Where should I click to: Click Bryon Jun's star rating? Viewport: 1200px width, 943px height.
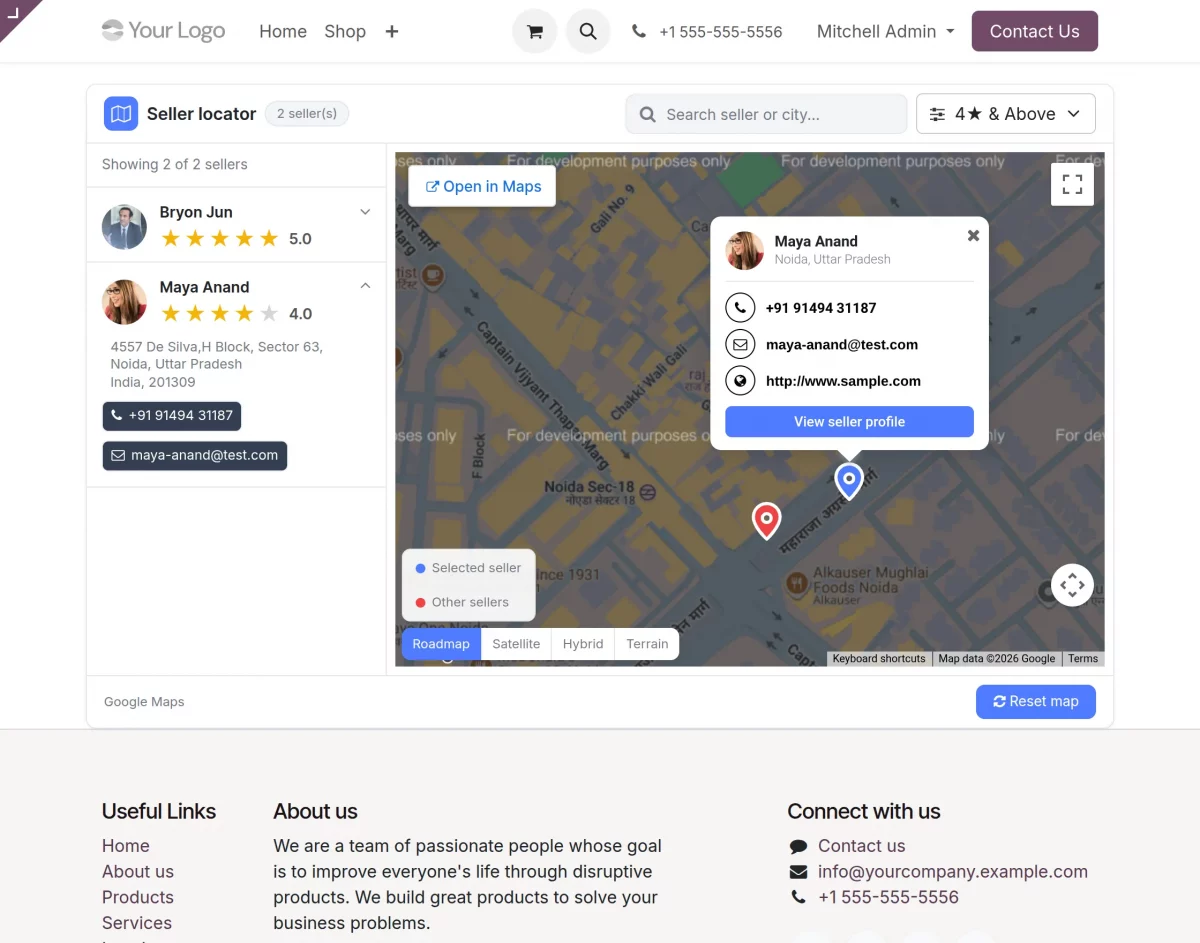pos(220,238)
